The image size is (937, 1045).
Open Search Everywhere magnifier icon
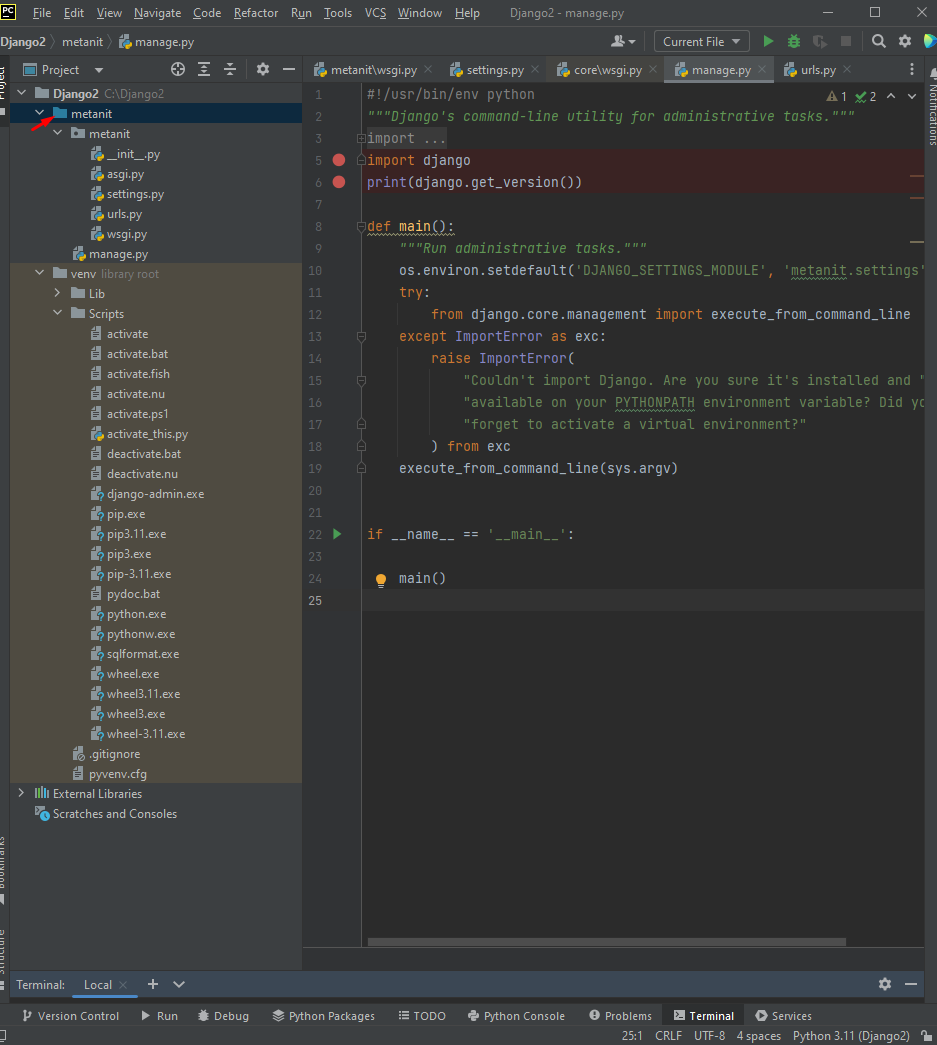(879, 41)
